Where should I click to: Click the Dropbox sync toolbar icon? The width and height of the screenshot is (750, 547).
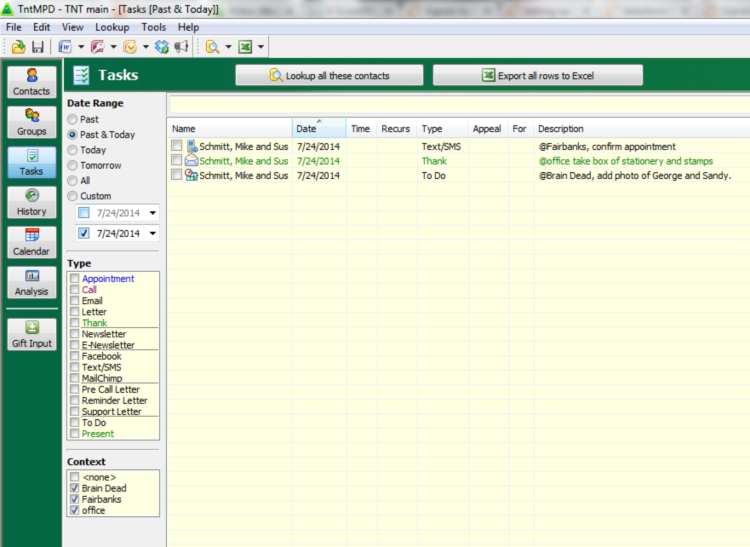click(162, 47)
